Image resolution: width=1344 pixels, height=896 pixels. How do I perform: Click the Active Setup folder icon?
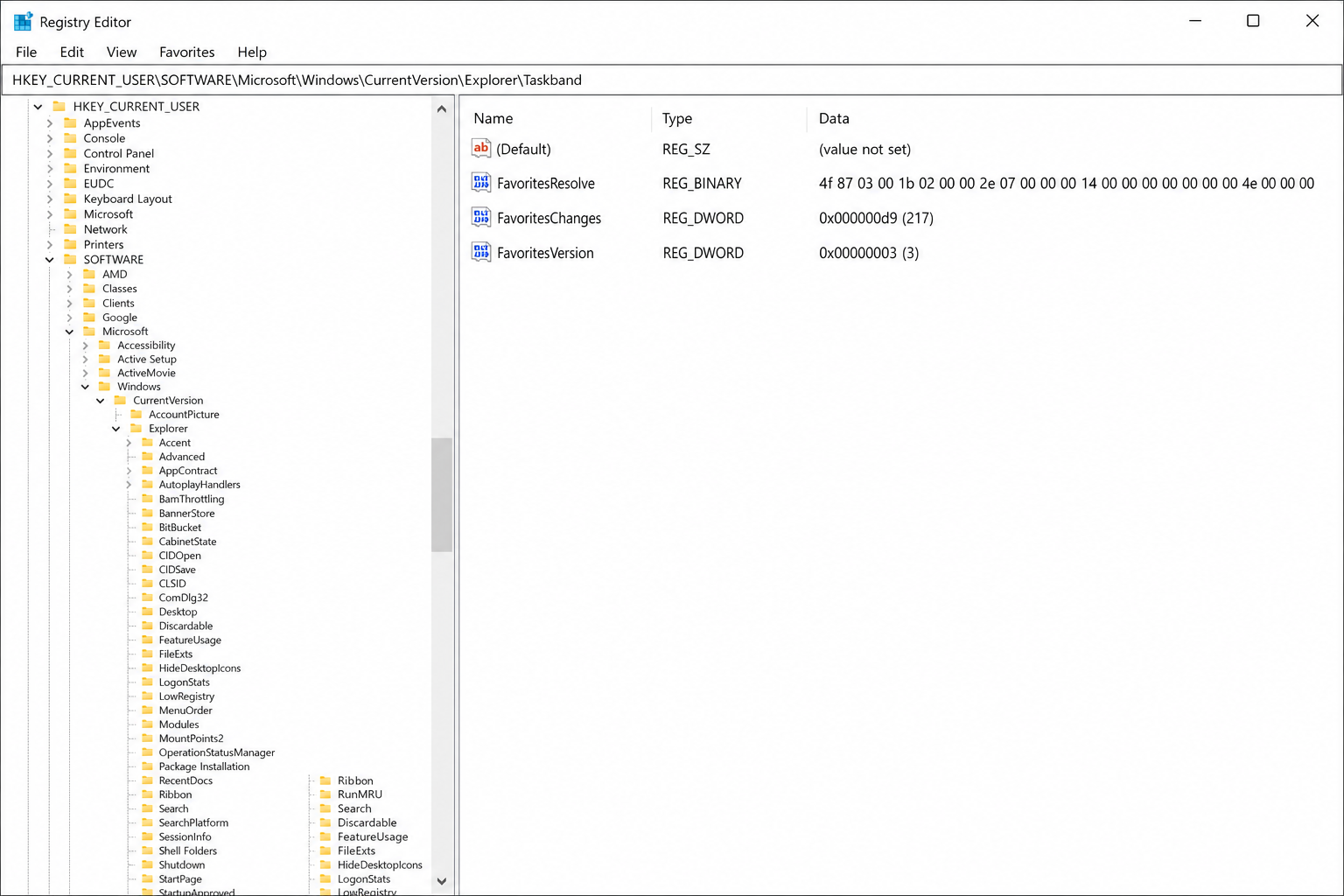pyautogui.click(x=105, y=359)
